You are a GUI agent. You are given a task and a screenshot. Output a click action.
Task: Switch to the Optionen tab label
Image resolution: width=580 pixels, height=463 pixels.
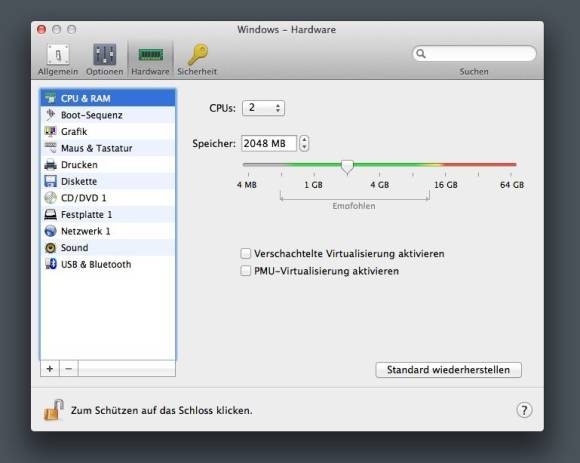(105, 72)
